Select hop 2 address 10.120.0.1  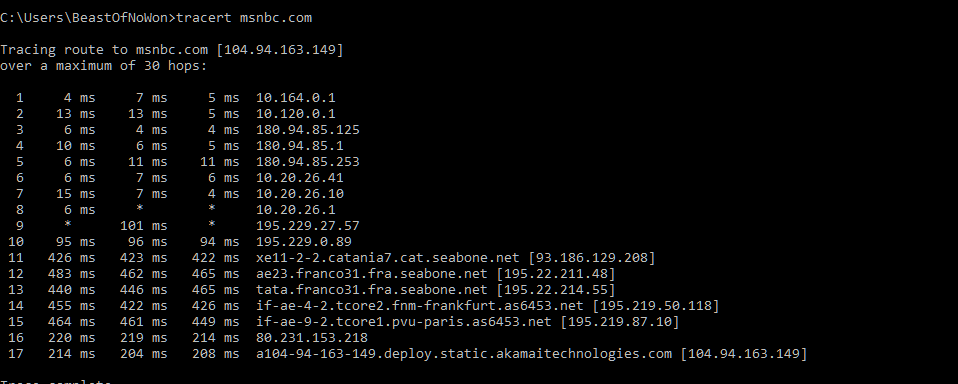[296, 114]
